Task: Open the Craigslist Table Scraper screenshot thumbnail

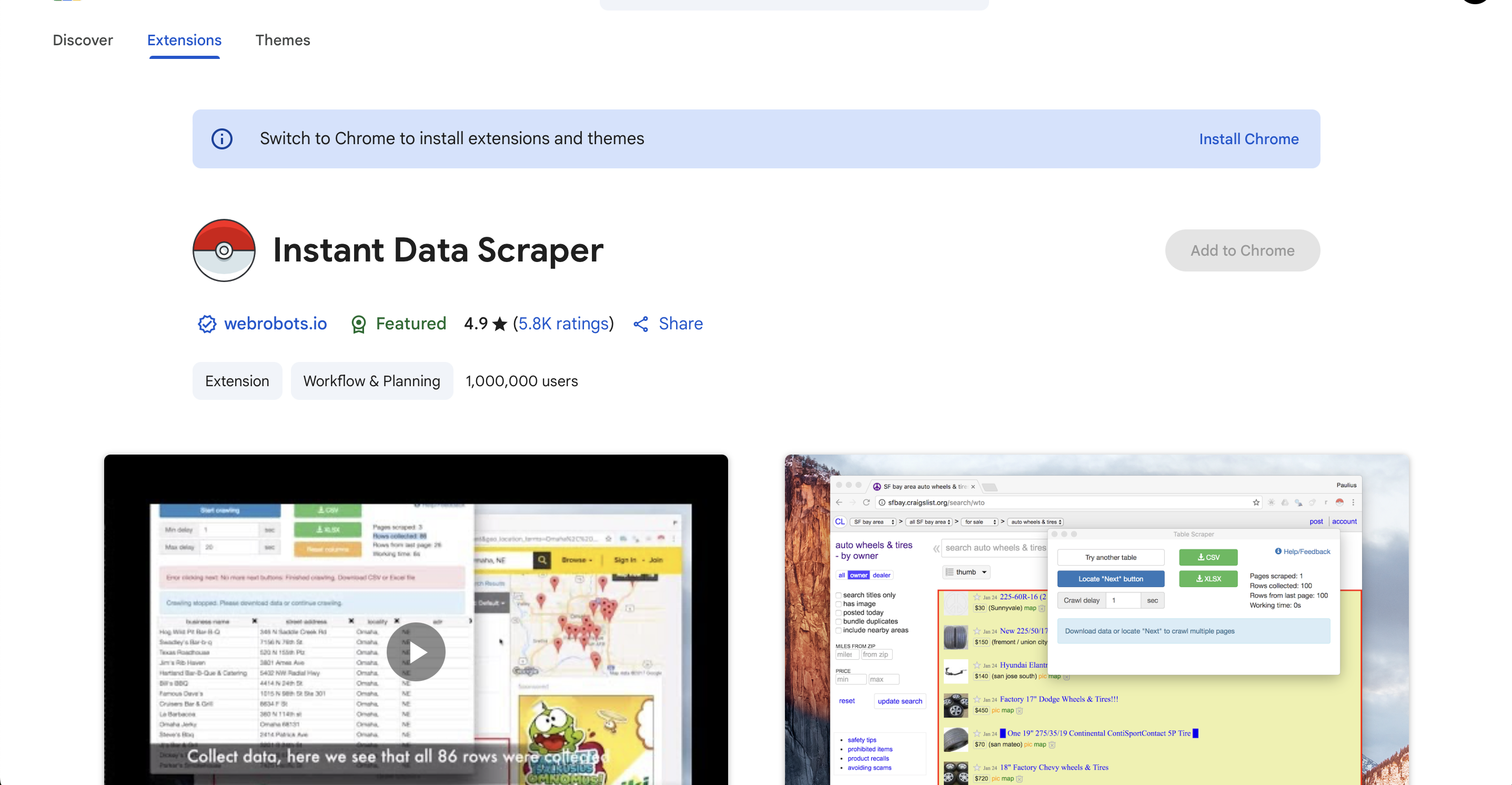Action: 1096,619
